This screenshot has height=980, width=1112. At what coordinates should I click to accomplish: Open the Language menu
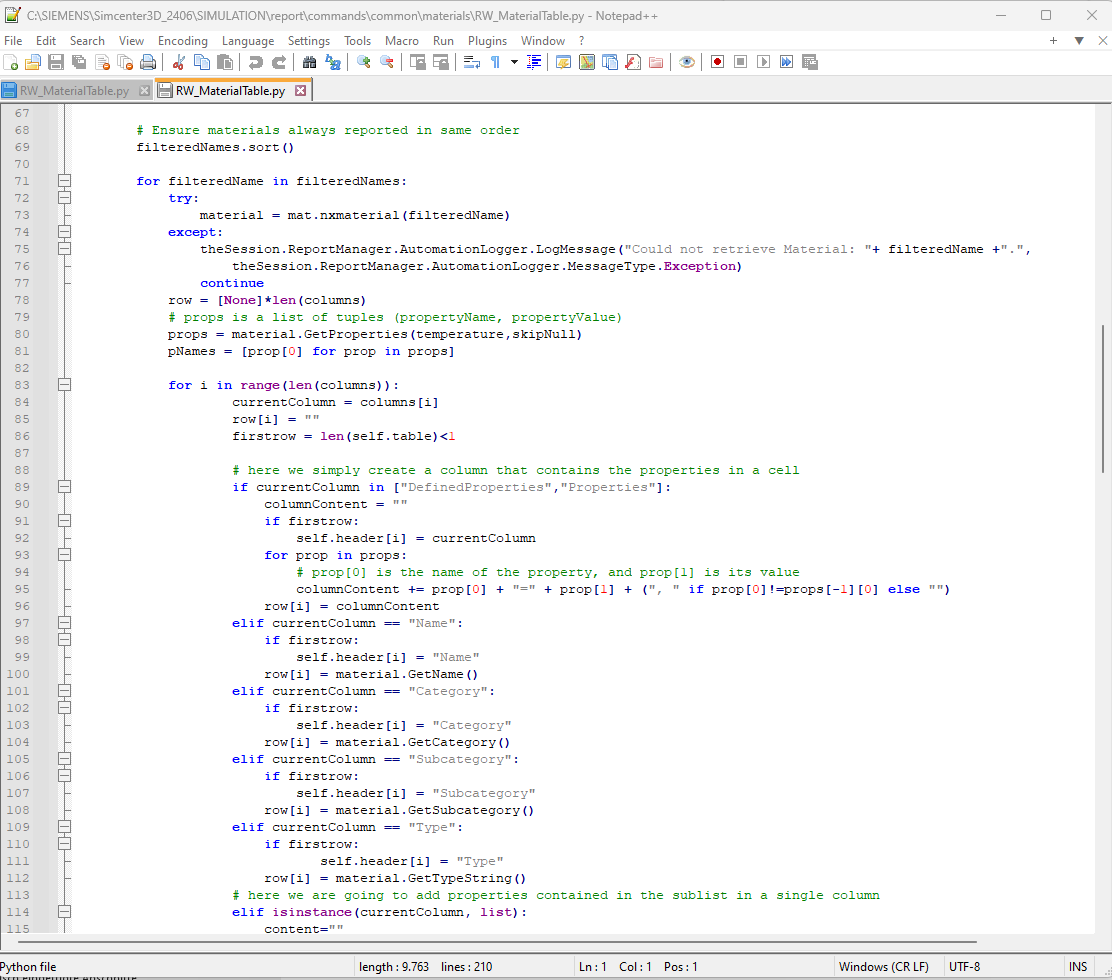click(248, 41)
